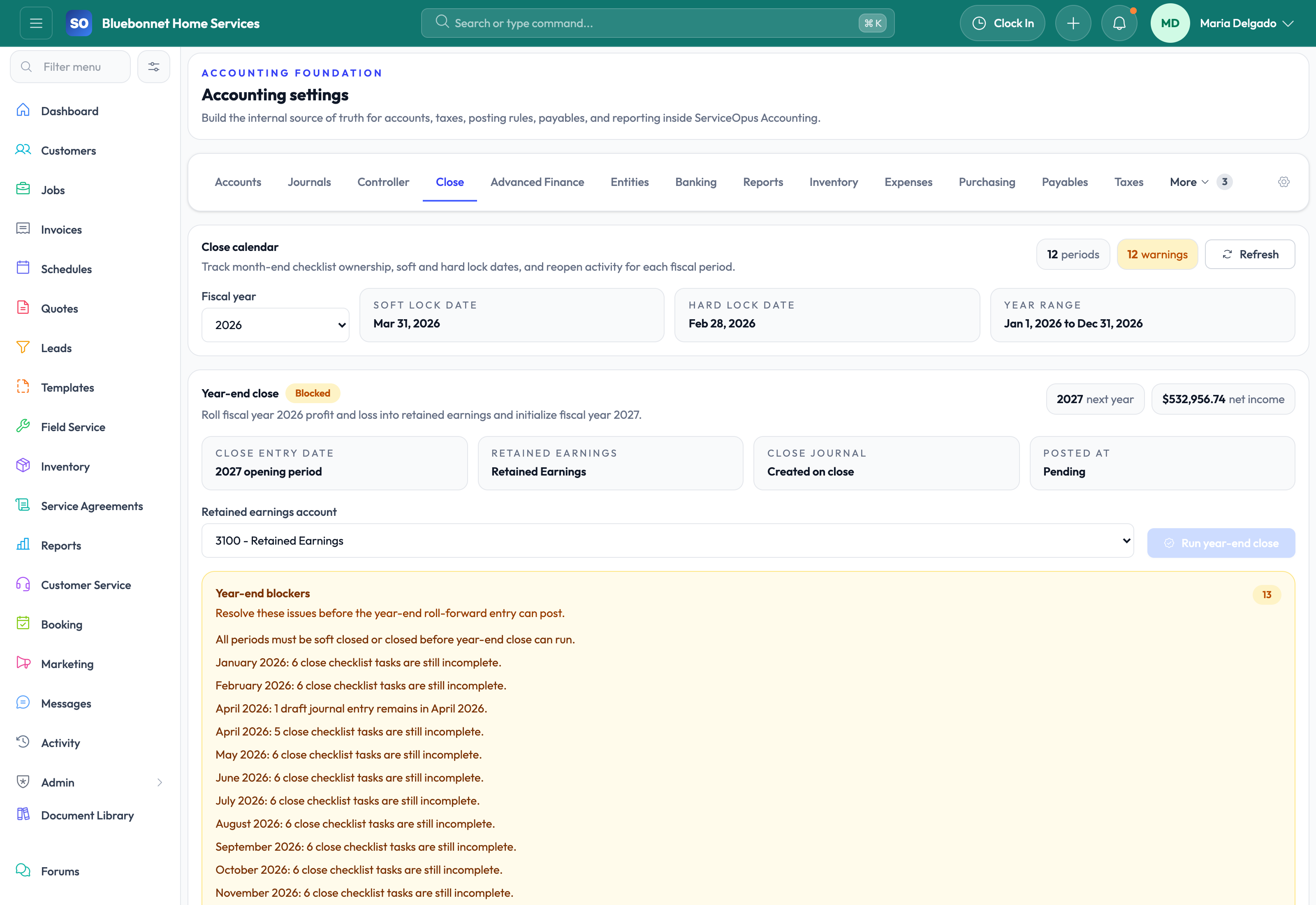Click the Hard Lock Date Feb 28, 2026 card
1316x905 pixels.
click(827, 315)
